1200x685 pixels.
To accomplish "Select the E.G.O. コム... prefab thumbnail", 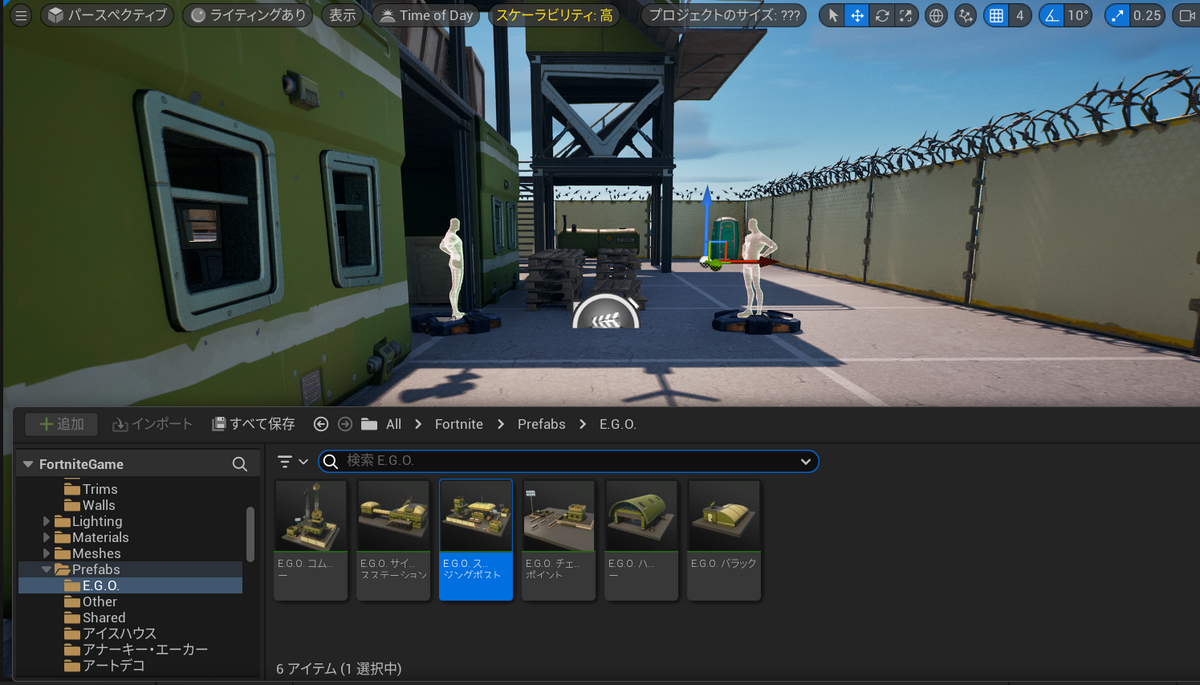I will pos(311,539).
